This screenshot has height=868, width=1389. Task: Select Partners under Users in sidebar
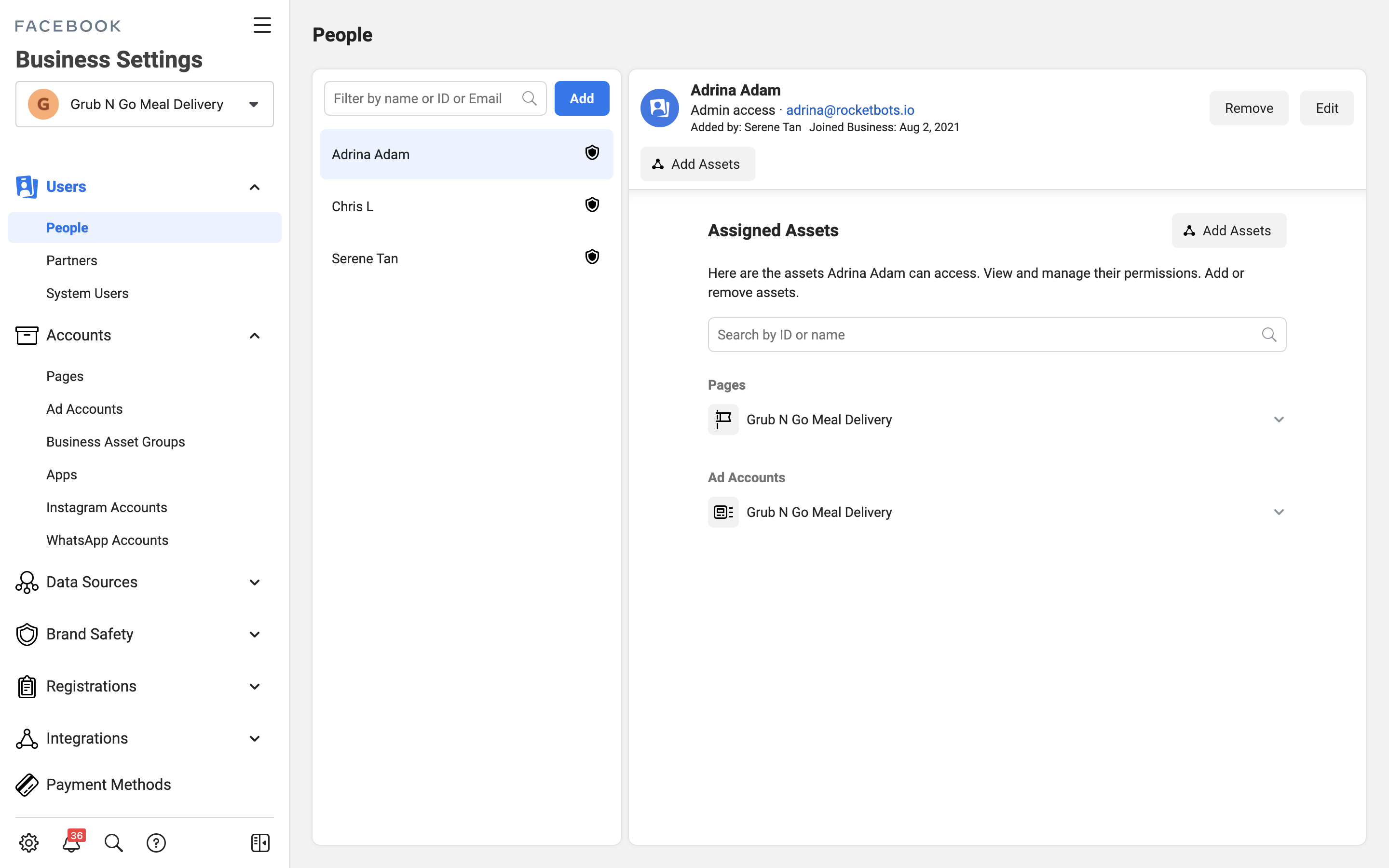pyautogui.click(x=71, y=260)
